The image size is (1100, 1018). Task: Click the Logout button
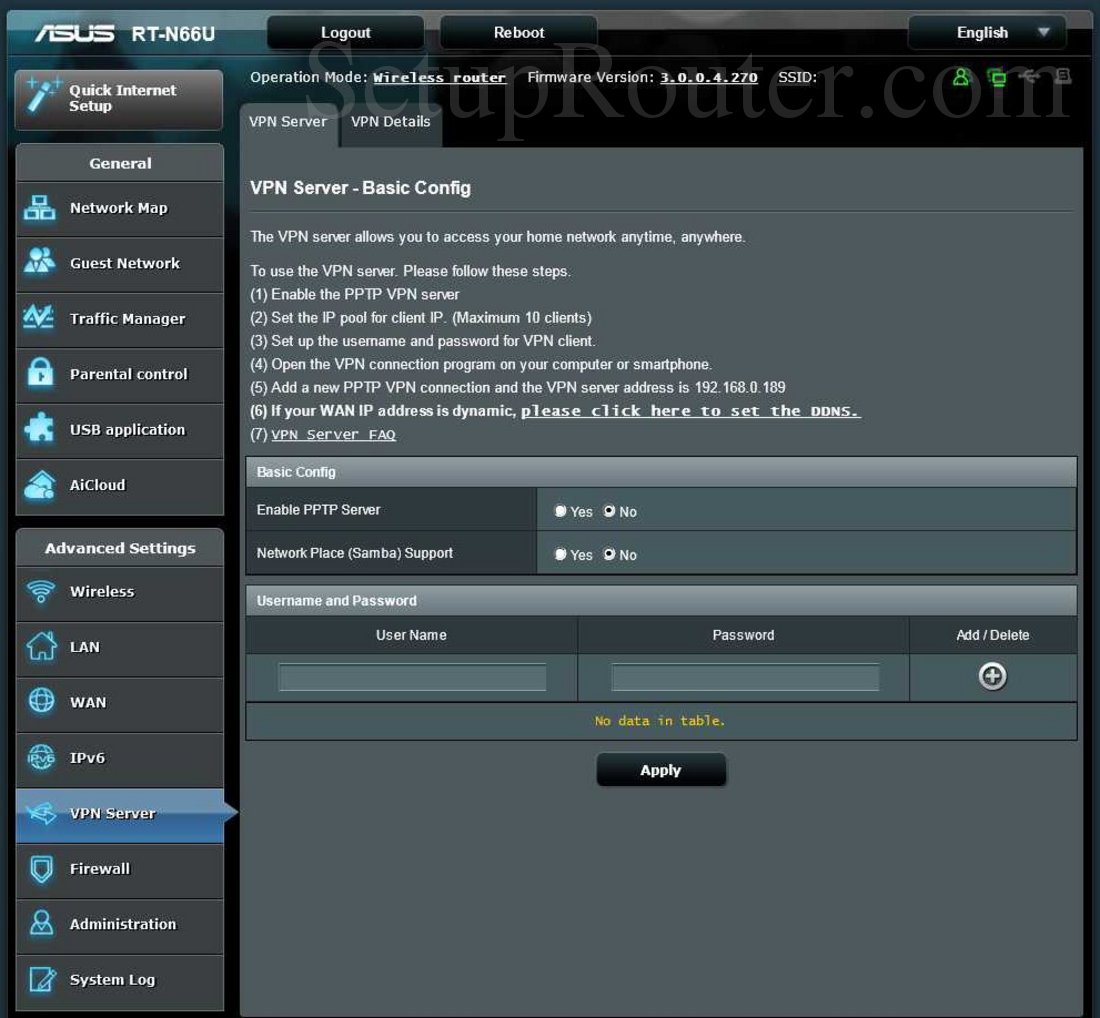coord(345,32)
